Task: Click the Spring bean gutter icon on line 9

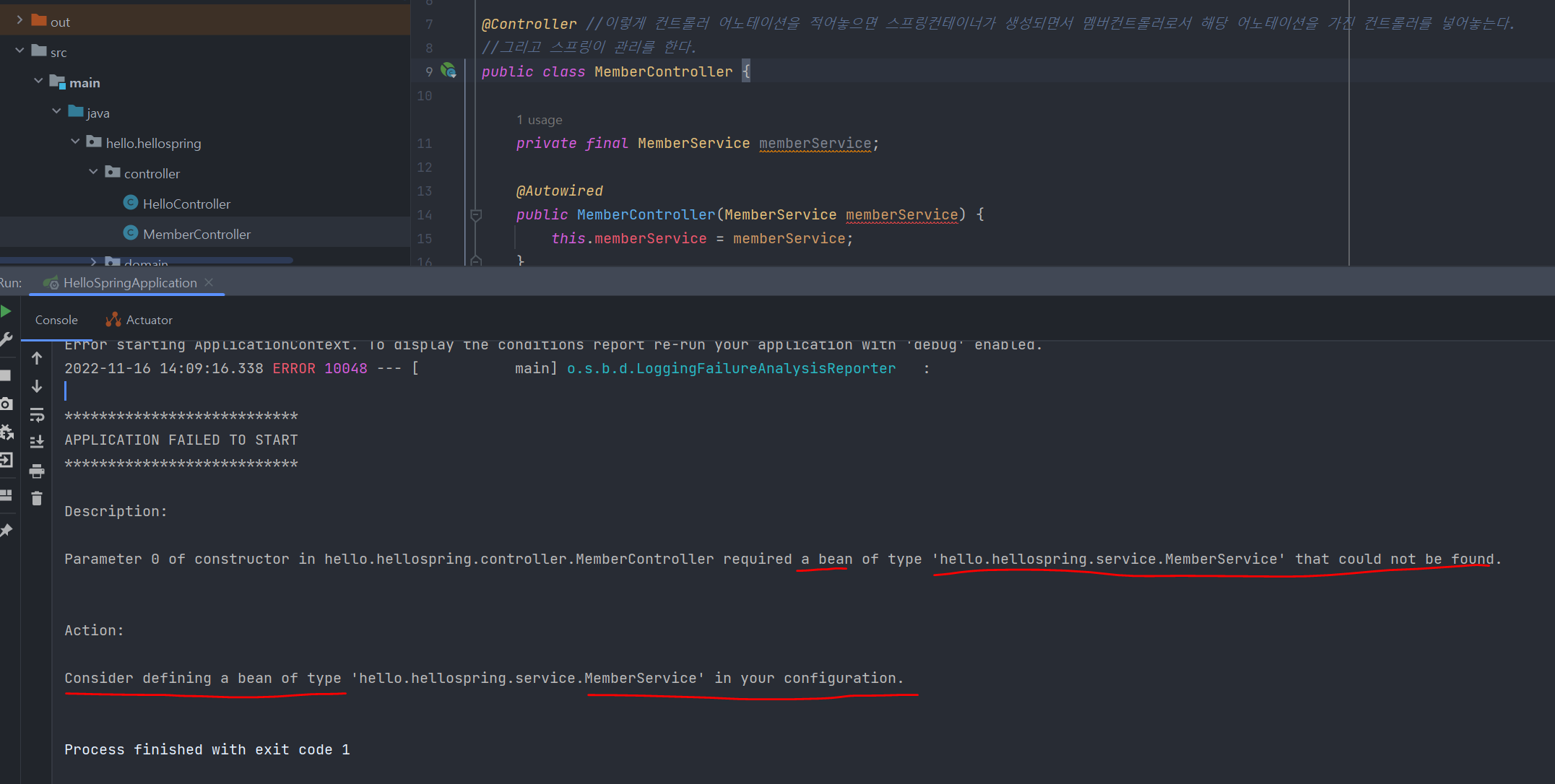Action: pyautogui.click(x=449, y=71)
